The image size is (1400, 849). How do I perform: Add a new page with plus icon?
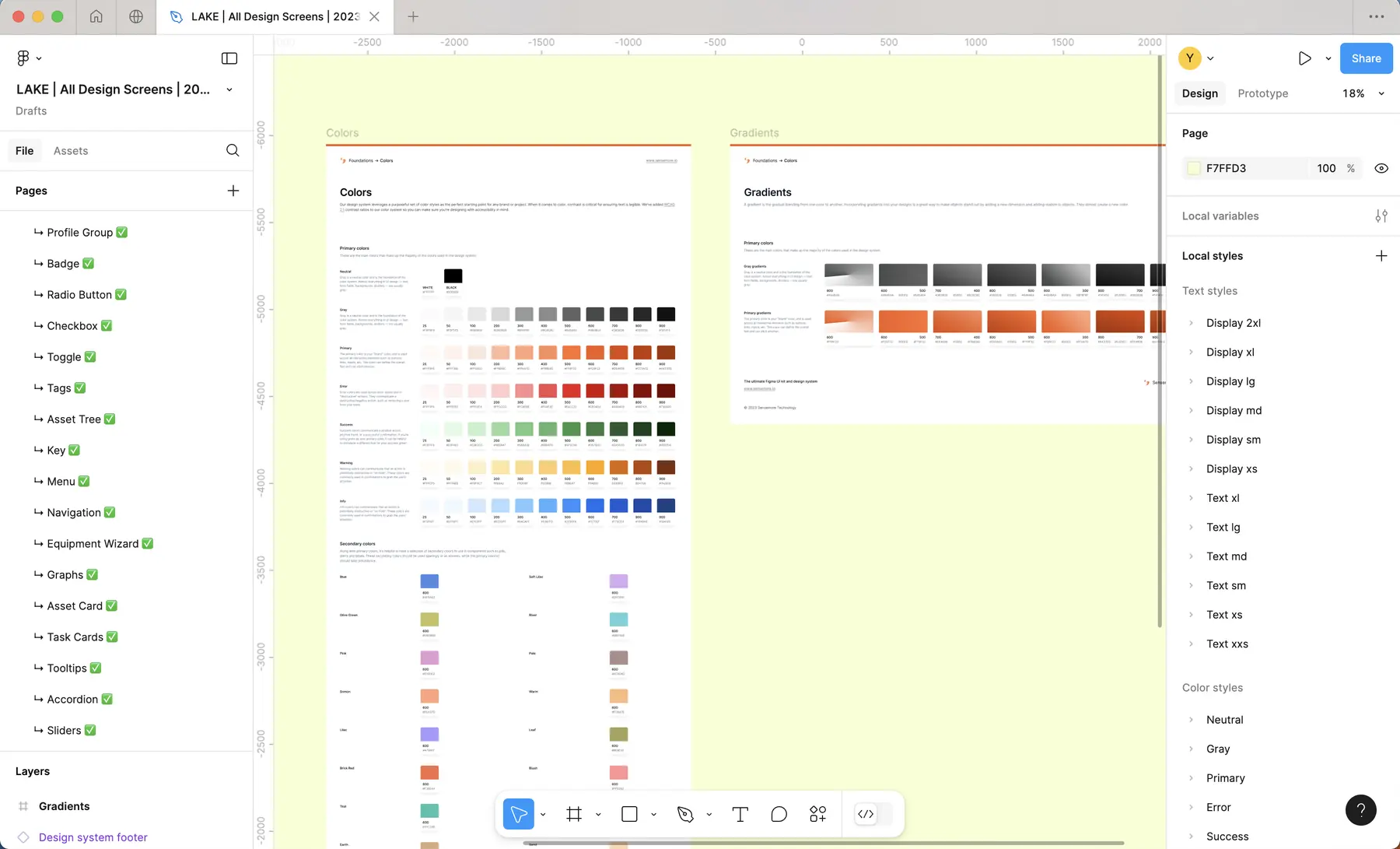(233, 191)
